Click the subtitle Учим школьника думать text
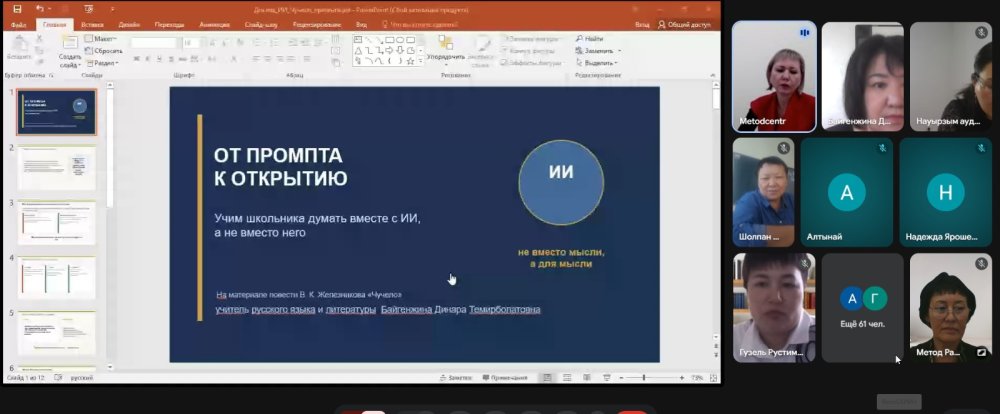Screen dimensions: 1000x414 [318, 225]
